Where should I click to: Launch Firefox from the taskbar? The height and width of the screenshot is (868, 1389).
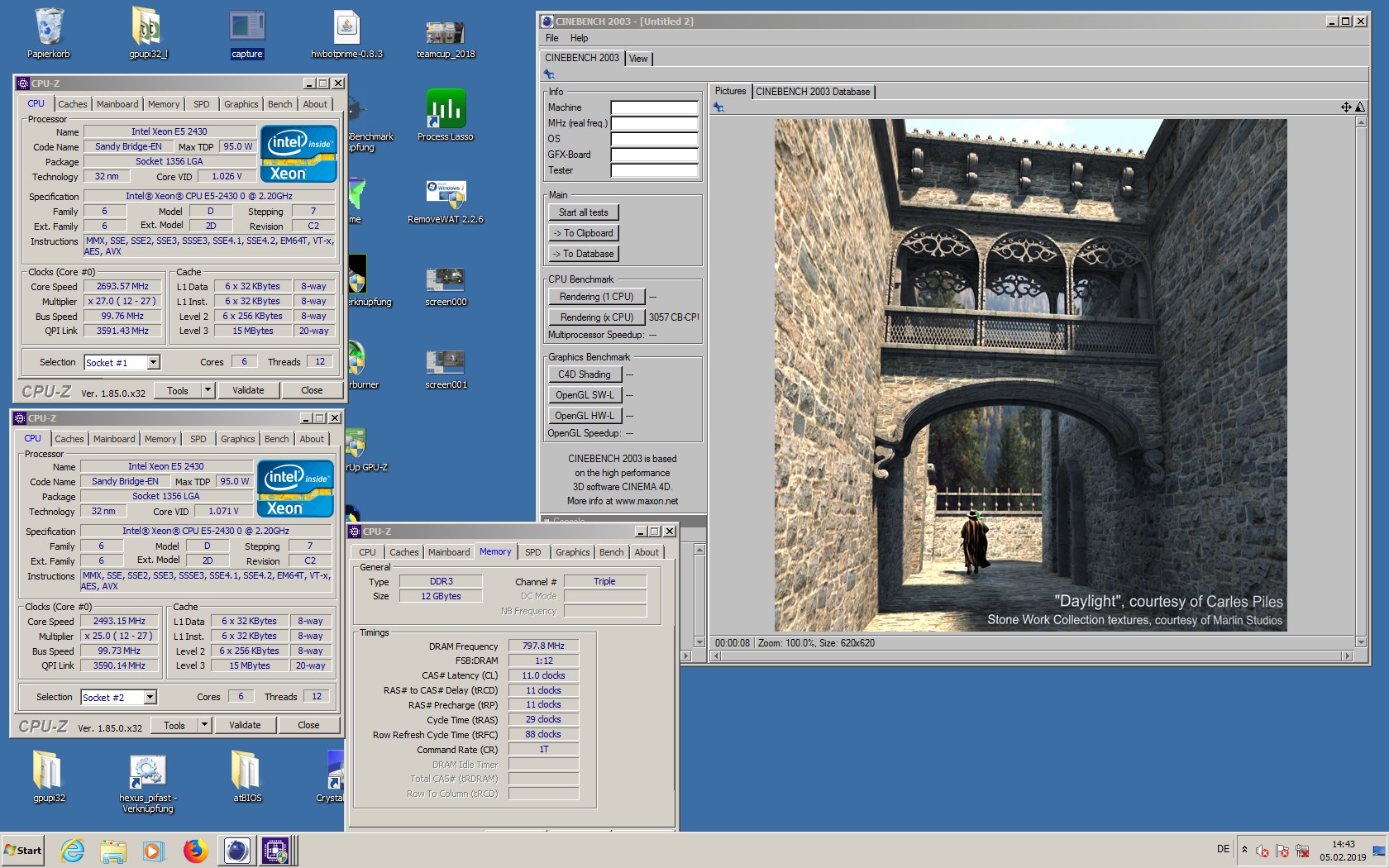196,850
